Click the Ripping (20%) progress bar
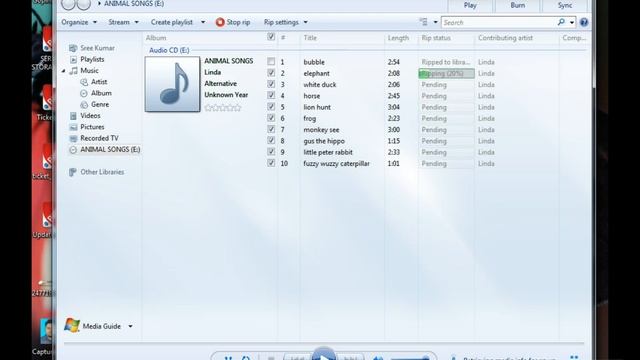This screenshot has height=360, width=640. (x=447, y=73)
